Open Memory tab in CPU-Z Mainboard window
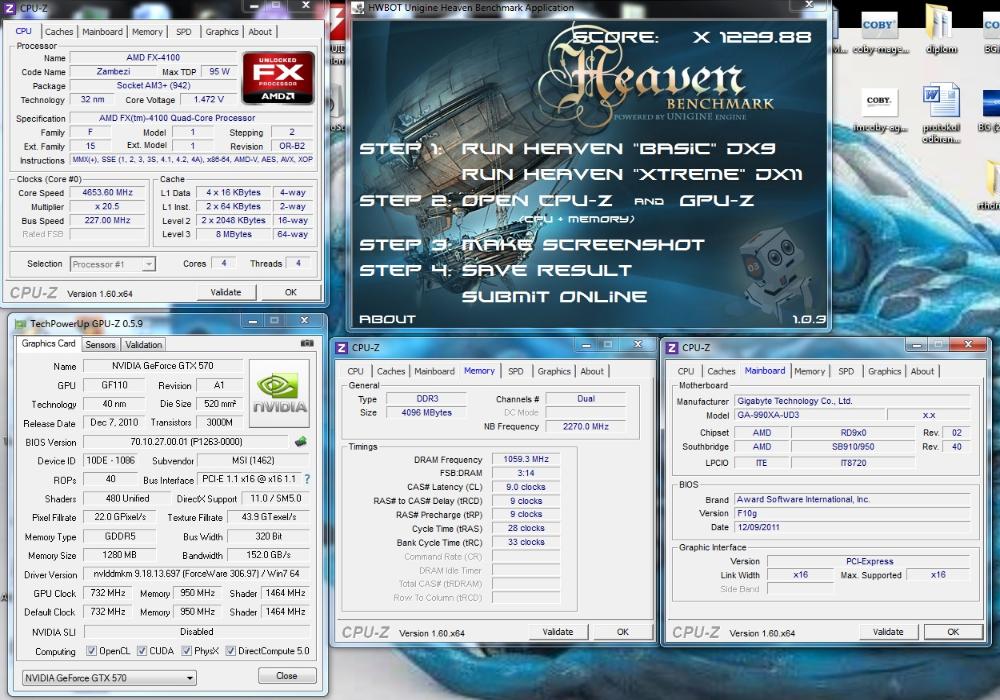The image size is (1000, 700). pyautogui.click(x=809, y=371)
